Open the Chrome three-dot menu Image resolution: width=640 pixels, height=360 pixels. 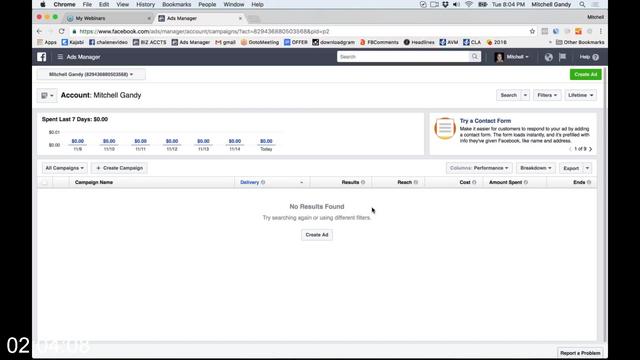pyautogui.click(x=601, y=31)
